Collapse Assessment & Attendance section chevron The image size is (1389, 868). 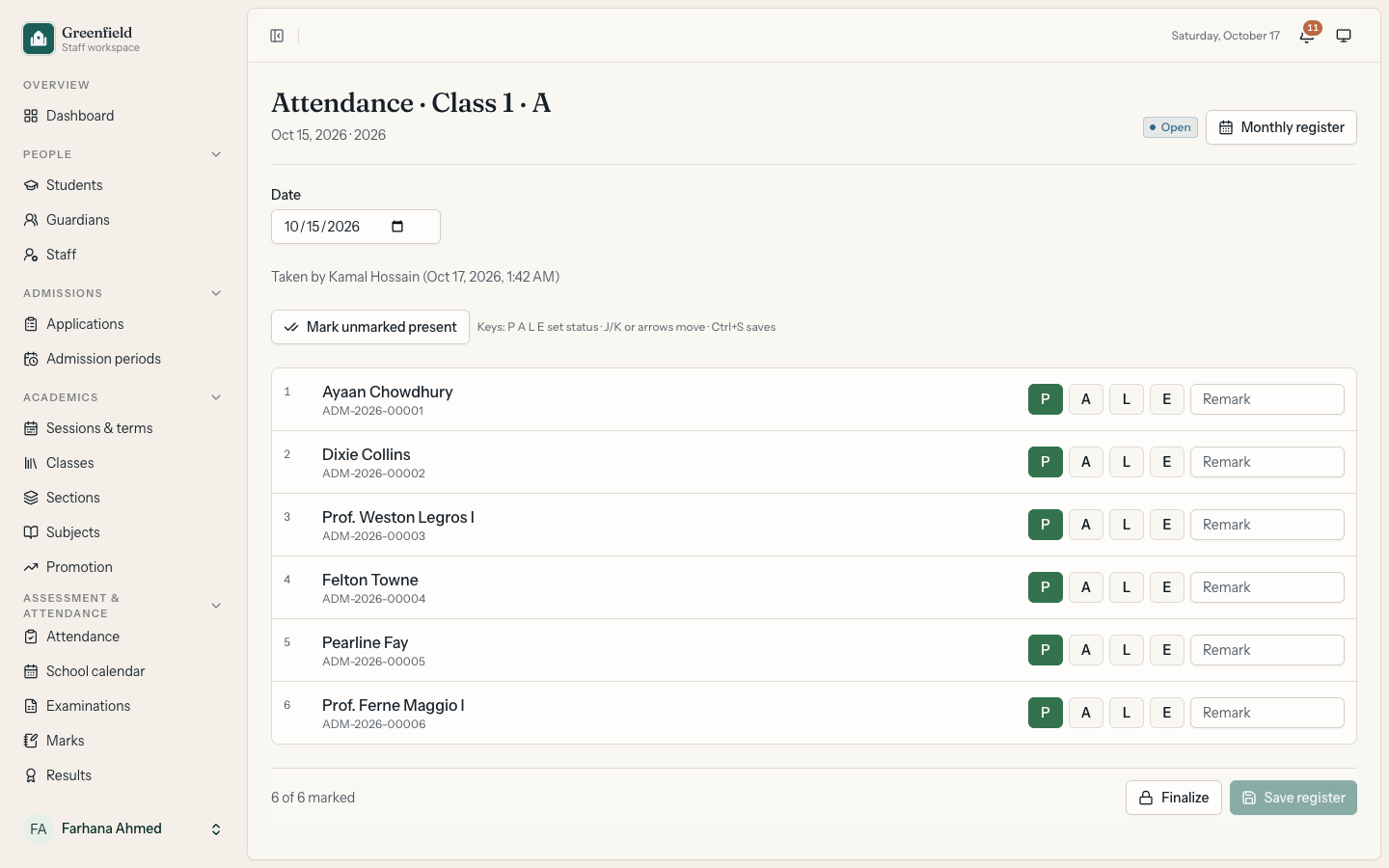pyautogui.click(x=216, y=606)
